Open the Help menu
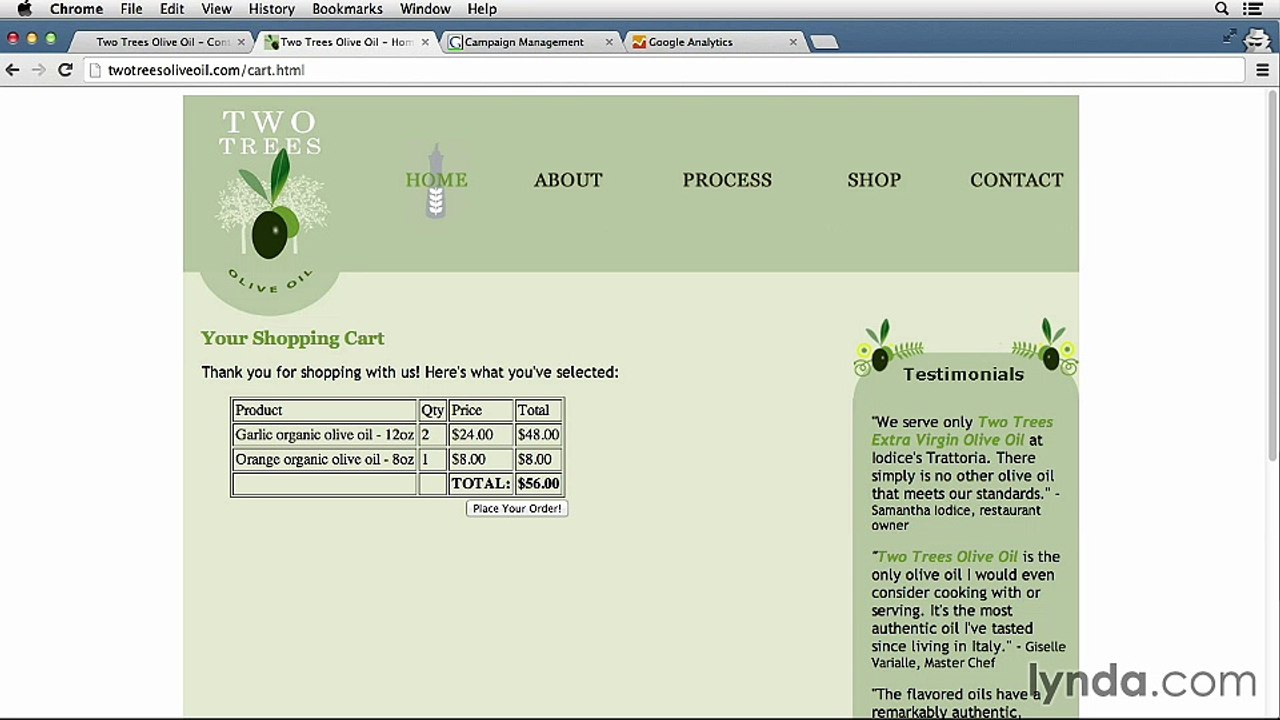This screenshot has width=1280, height=720. click(482, 9)
